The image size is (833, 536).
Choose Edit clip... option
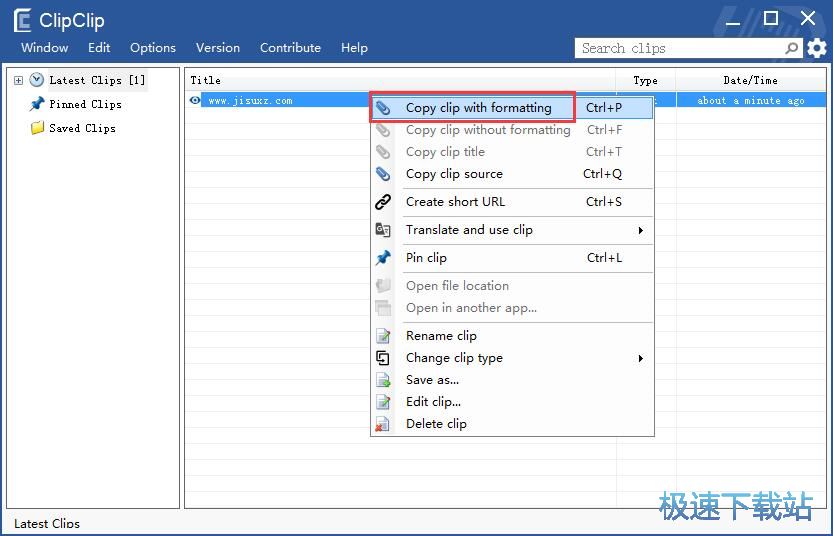tap(512, 402)
